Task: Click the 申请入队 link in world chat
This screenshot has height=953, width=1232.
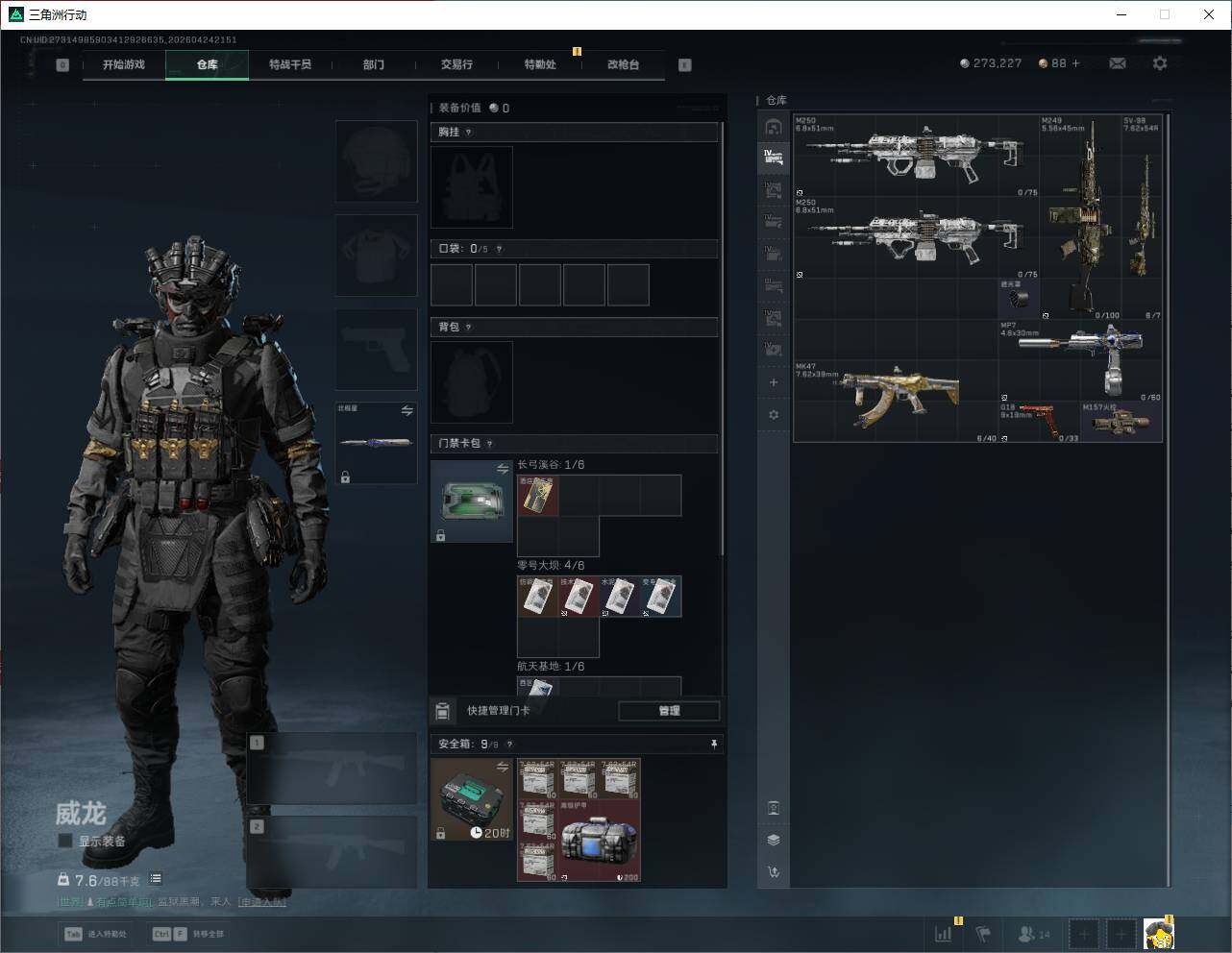Action: click(262, 902)
